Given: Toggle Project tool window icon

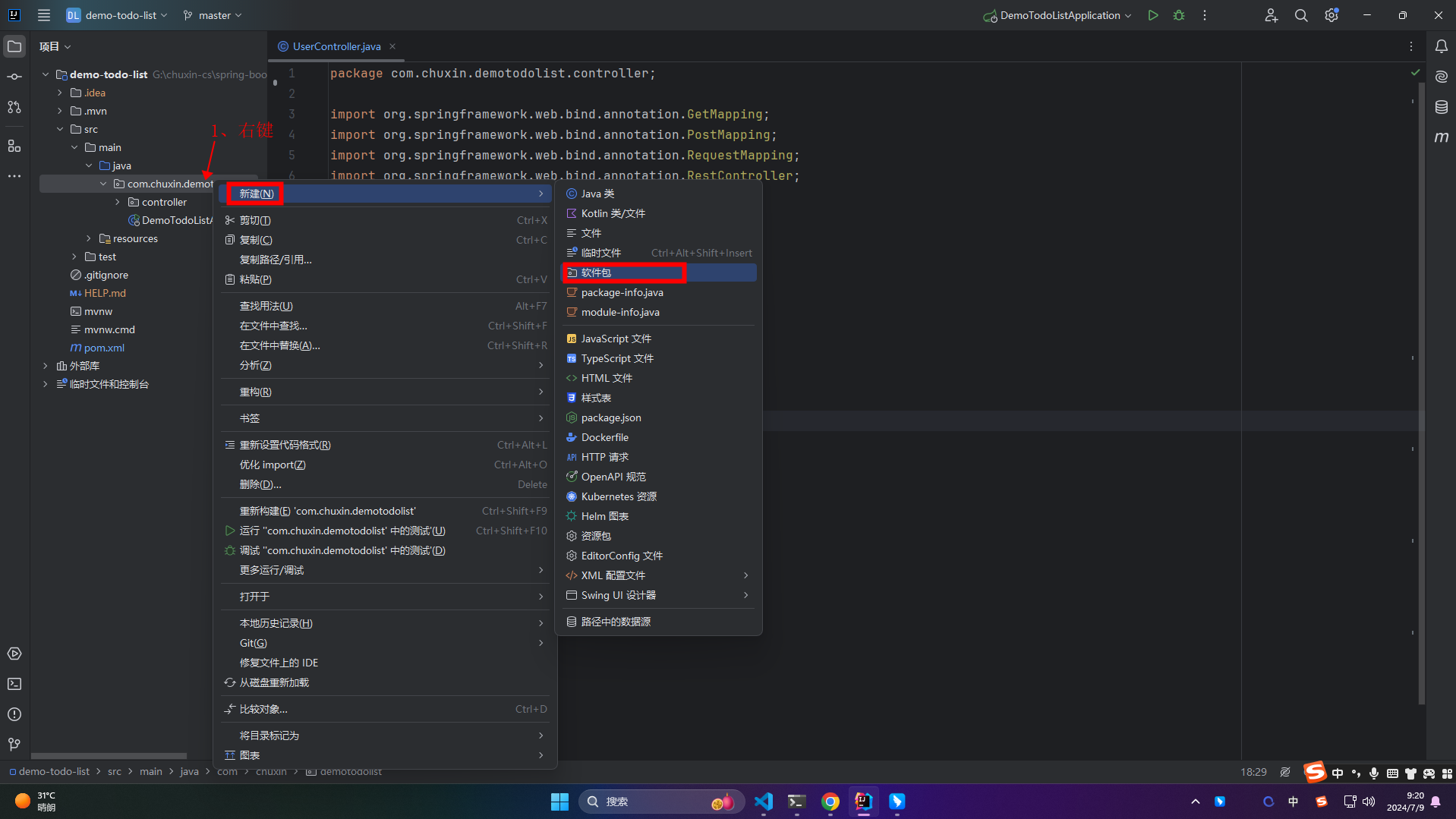Looking at the screenshot, I should coord(14,46).
